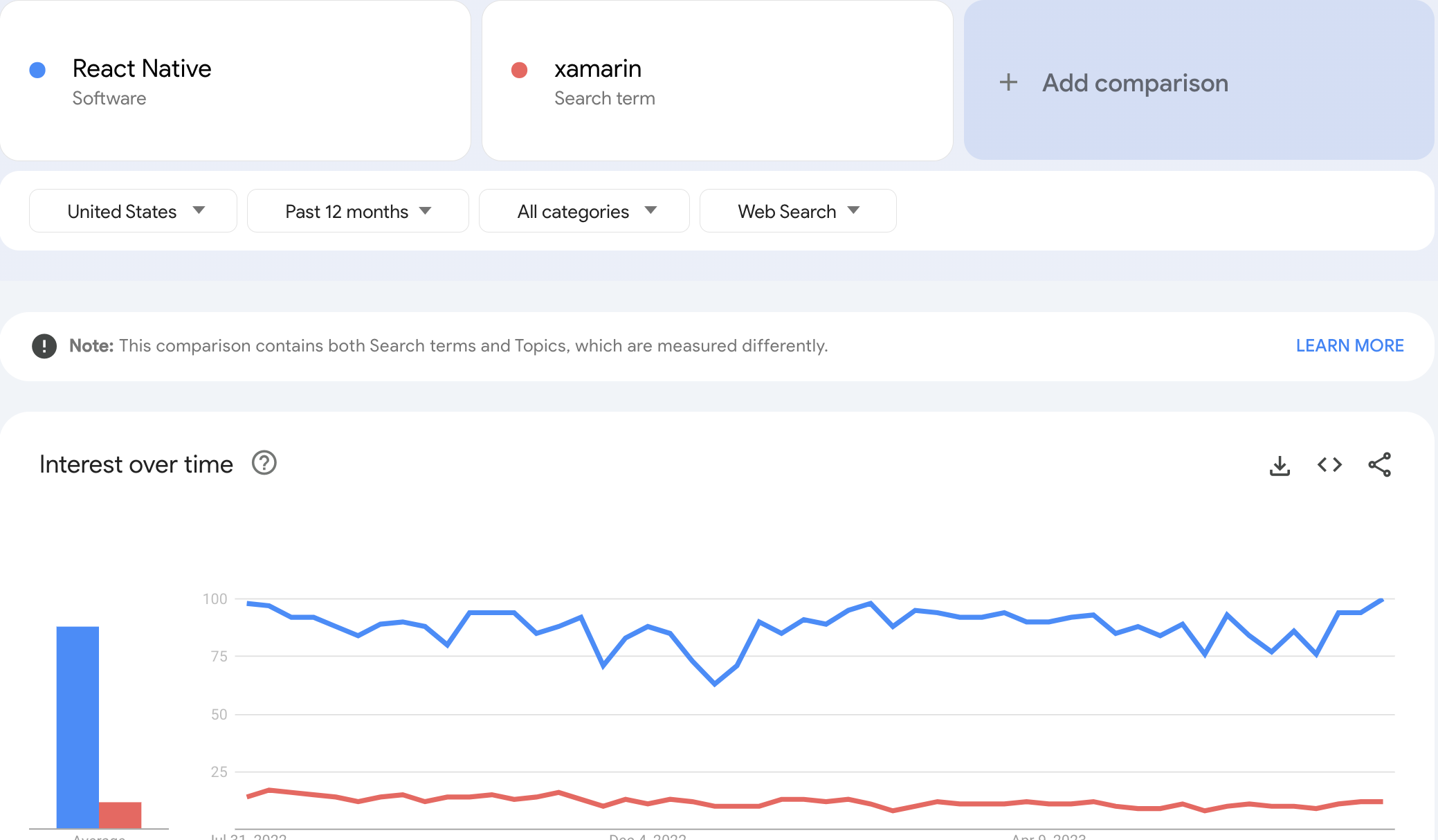
Task: Follow the LEARN MORE link
Action: tap(1349, 345)
